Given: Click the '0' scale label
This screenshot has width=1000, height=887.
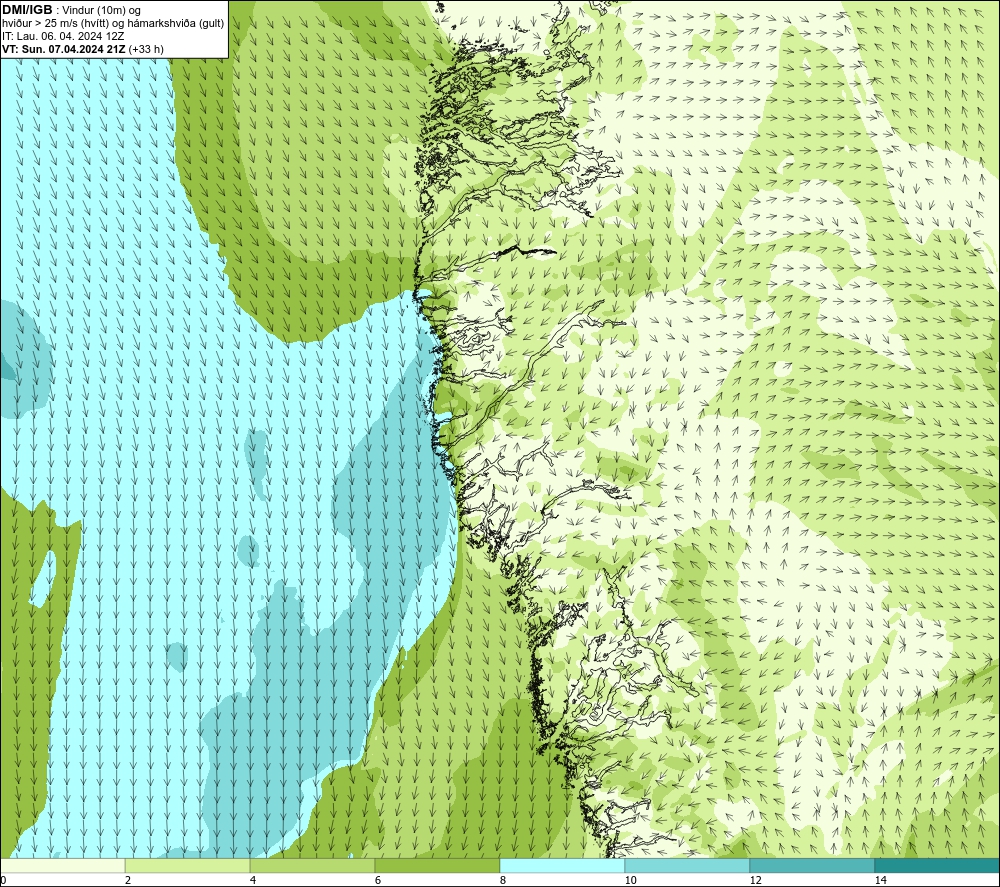Looking at the screenshot, I should point(3,880).
